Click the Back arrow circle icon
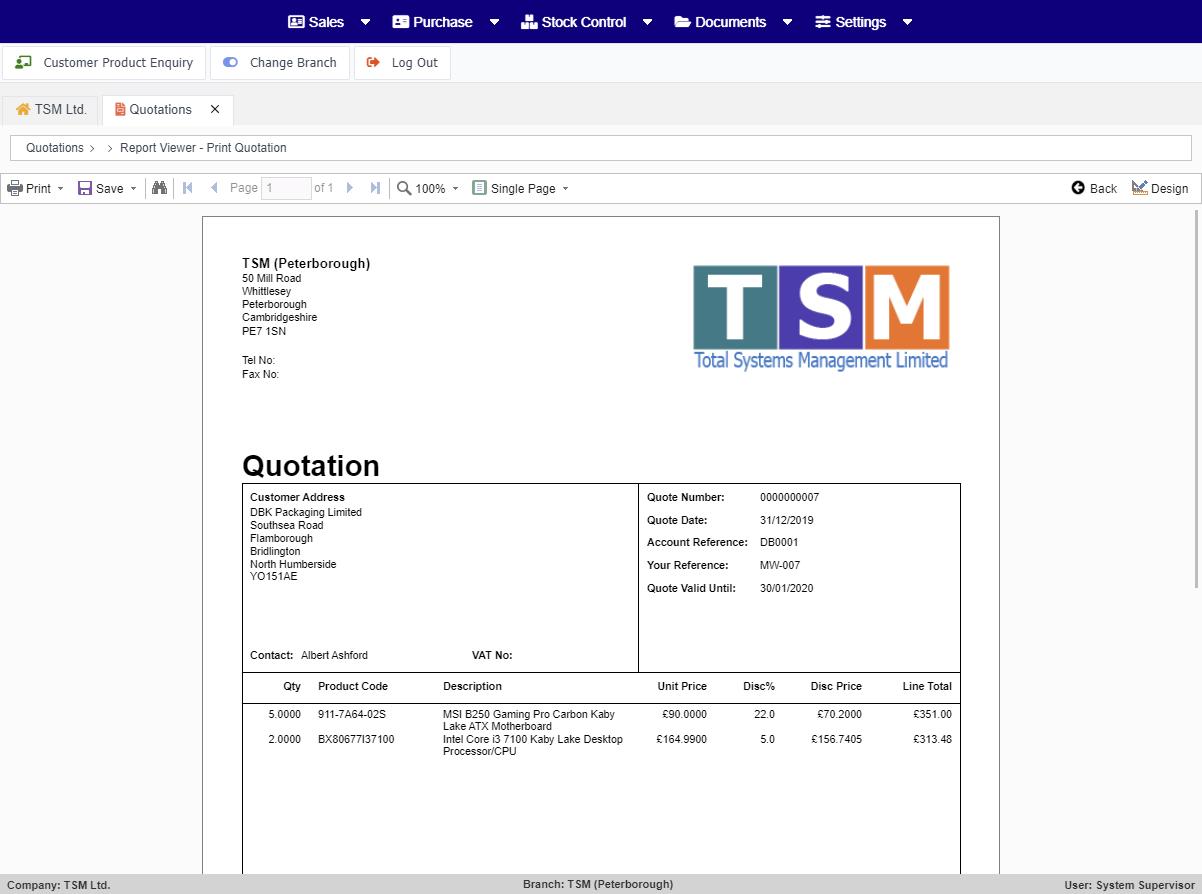1202x894 pixels. [1078, 188]
